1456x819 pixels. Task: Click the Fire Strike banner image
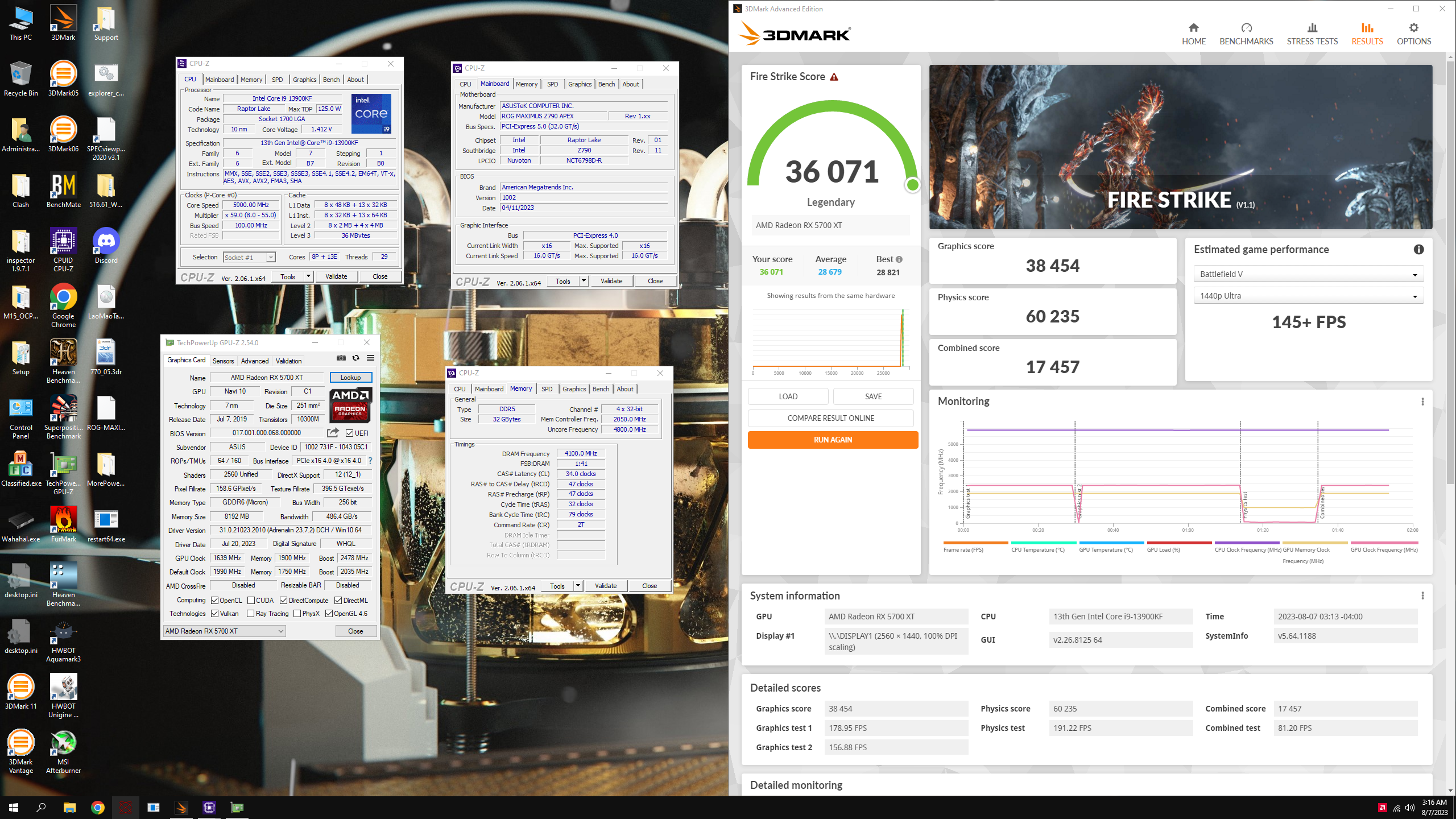click(1181, 147)
